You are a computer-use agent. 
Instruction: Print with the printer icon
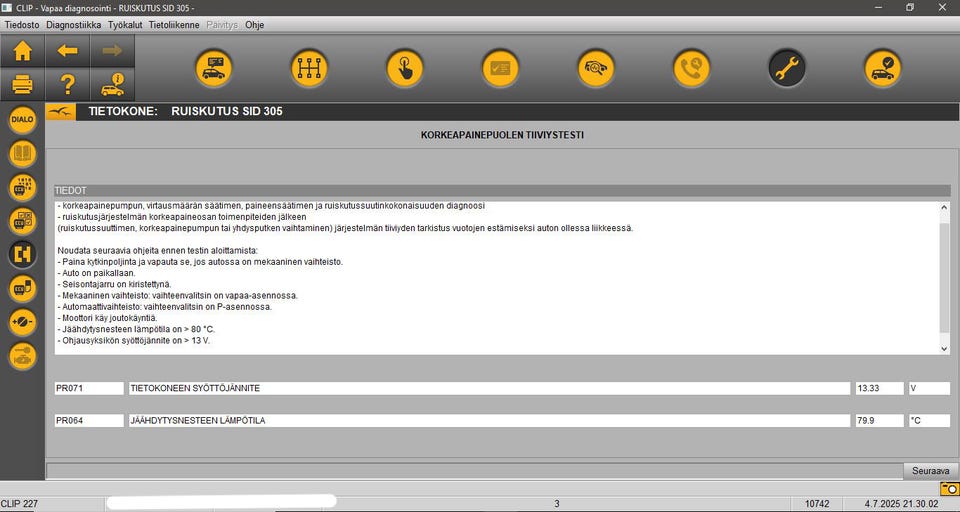pos(23,85)
